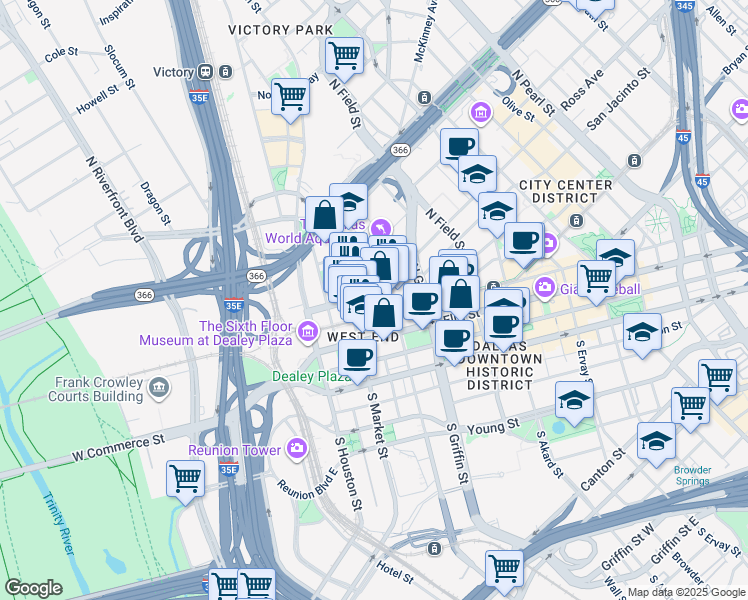Open the graduation cap marker near Browder Springs
Image resolution: width=748 pixels, height=600 pixels.
(x=656, y=440)
